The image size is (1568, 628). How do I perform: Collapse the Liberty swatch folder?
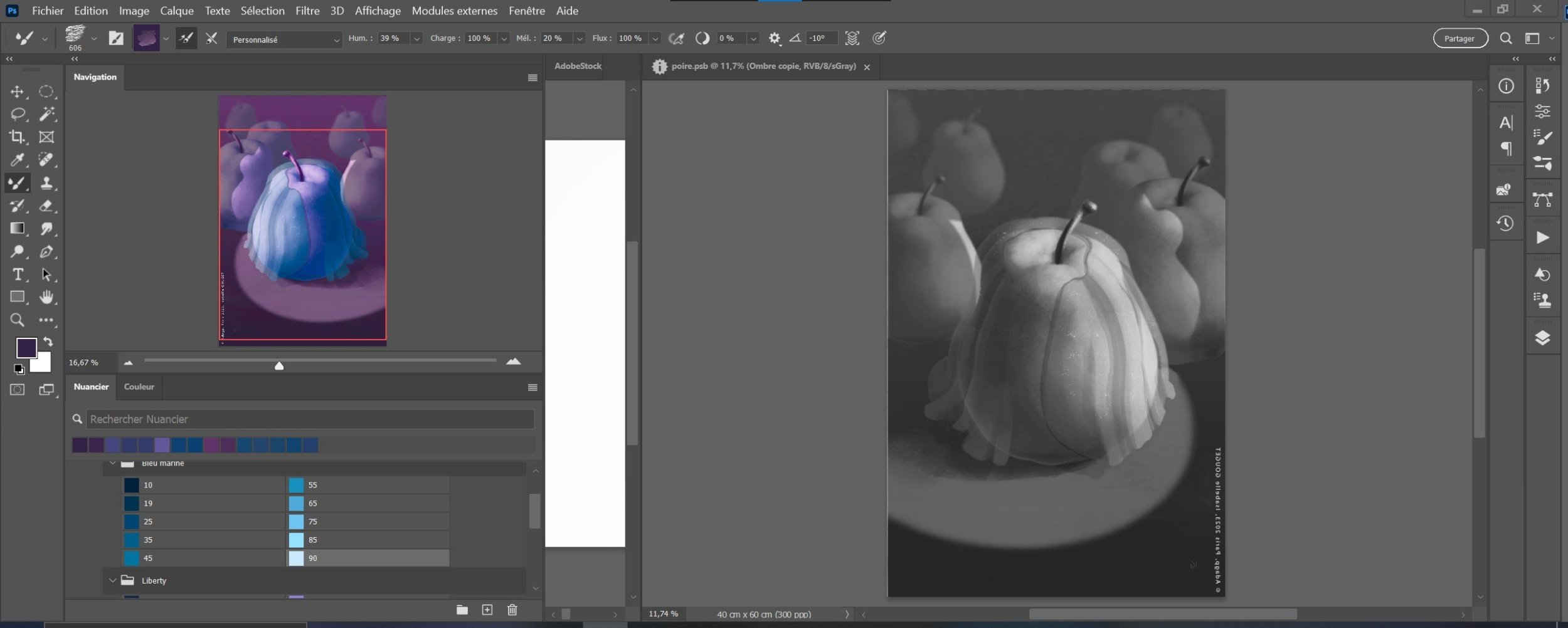coord(113,580)
